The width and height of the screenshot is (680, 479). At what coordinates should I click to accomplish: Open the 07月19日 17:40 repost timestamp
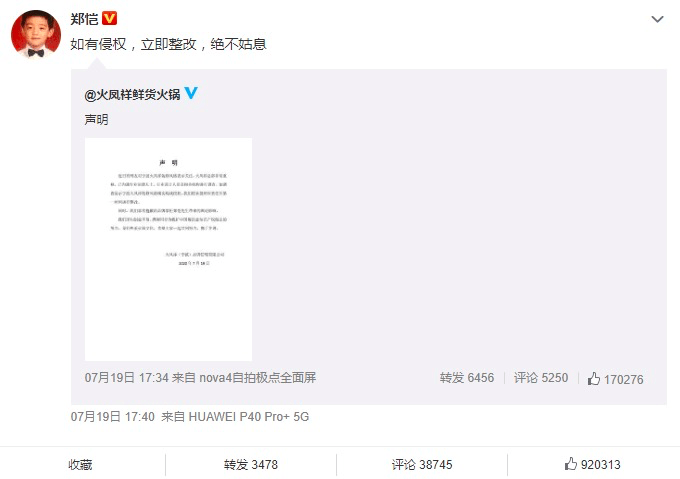pyautogui.click(x=113, y=417)
